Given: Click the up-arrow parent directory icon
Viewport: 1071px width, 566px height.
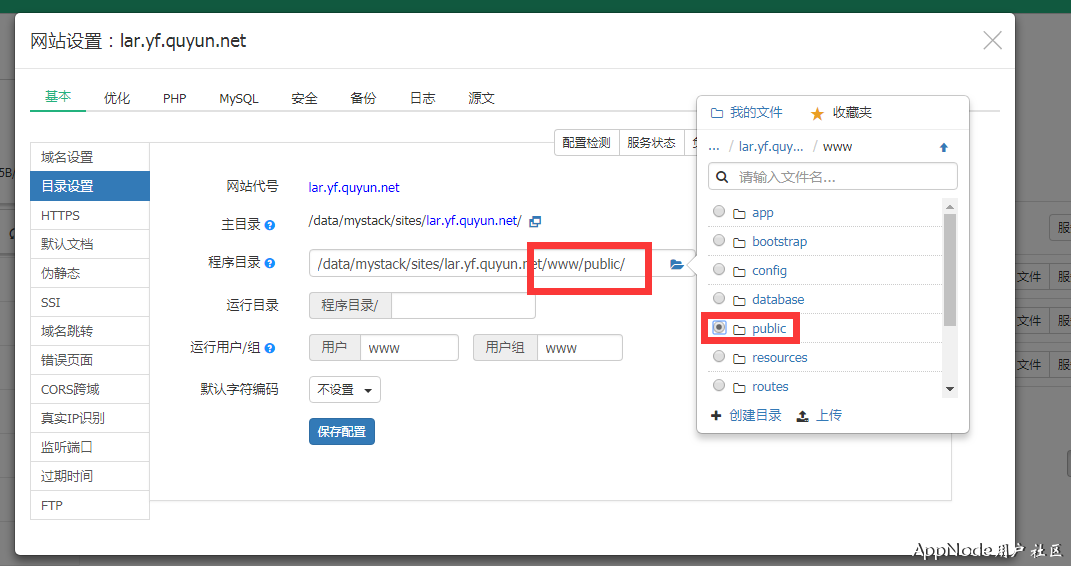Looking at the screenshot, I should coord(943,147).
